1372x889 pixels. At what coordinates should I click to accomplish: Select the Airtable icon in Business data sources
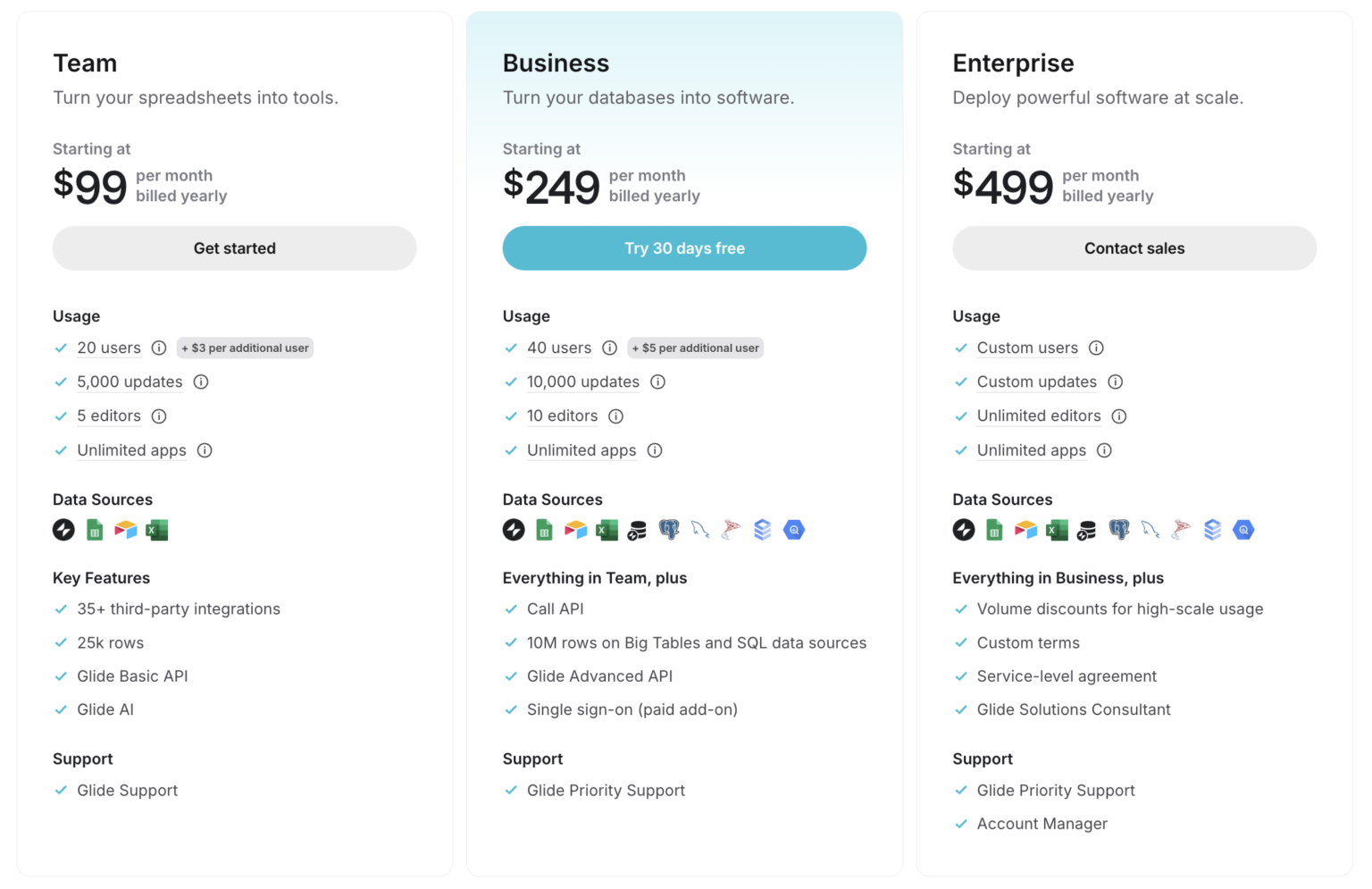[576, 529]
